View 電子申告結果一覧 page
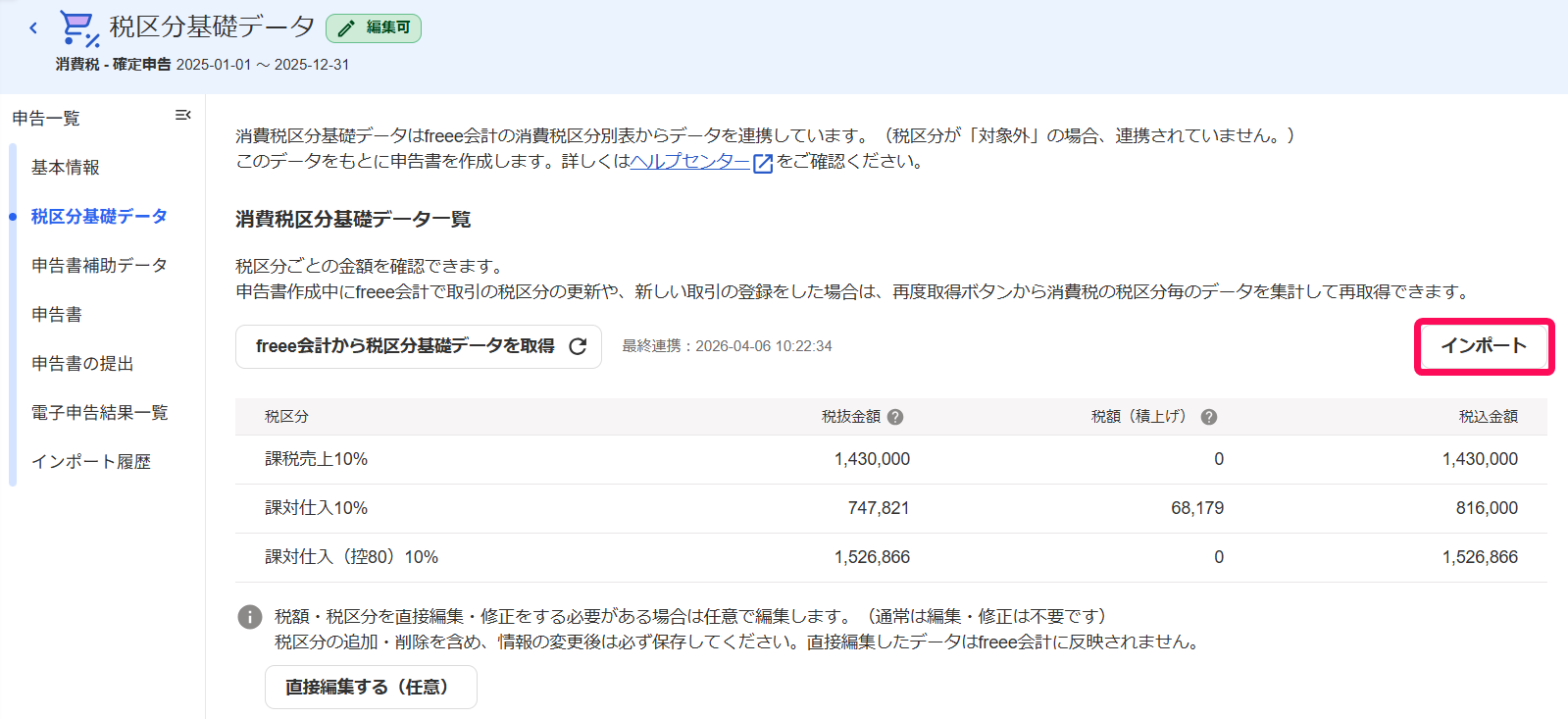 click(x=100, y=413)
